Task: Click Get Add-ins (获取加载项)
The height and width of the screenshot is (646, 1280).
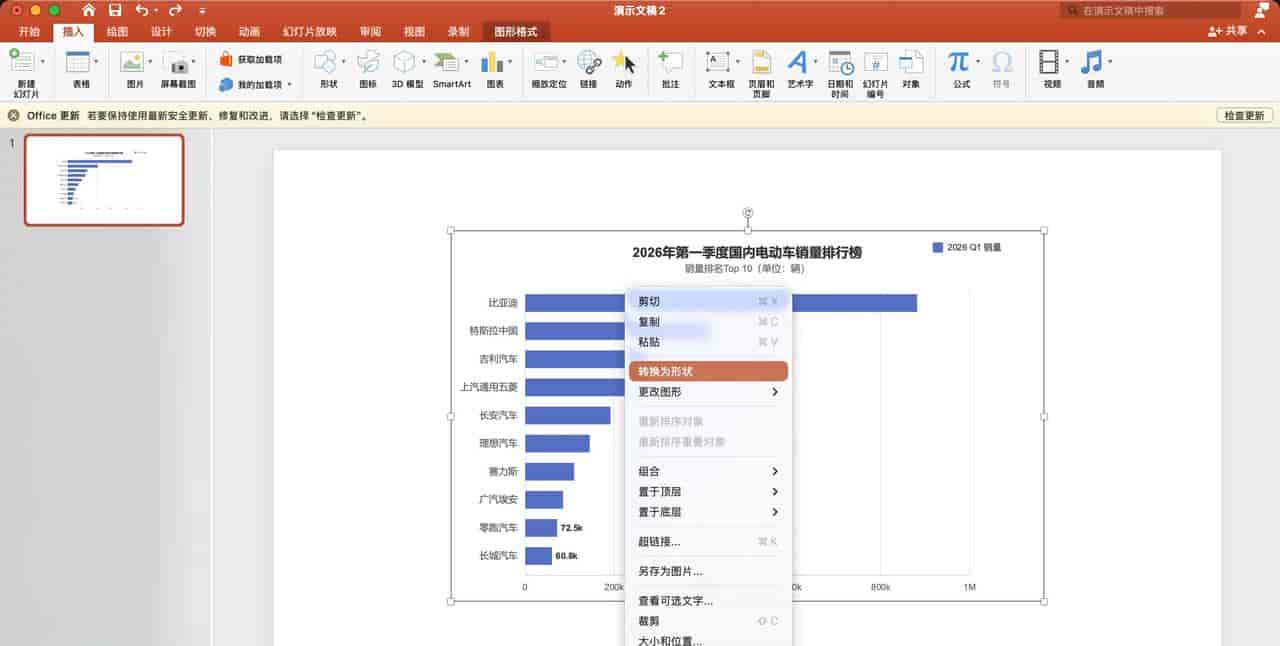Action: (251, 59)
